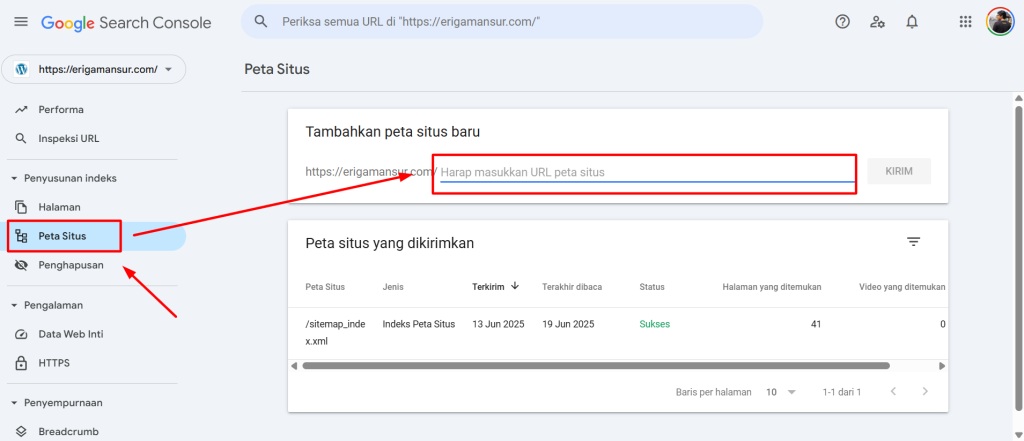Click the HTTPS padlock icon
The height and width of the screenshot is (441, 1024).
[22, 363]
